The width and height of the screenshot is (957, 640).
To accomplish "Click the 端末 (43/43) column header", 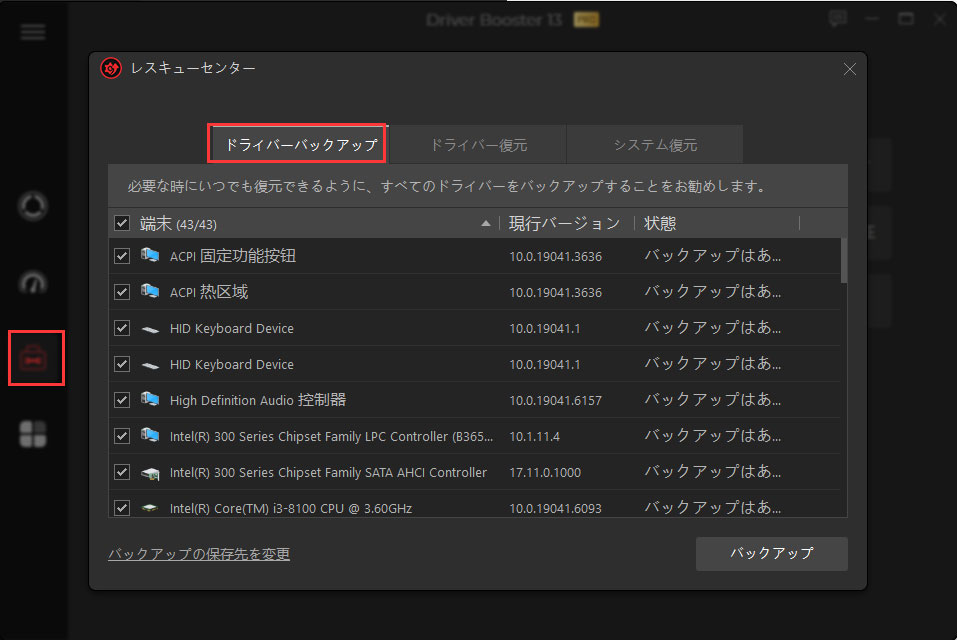I will point(178,224).
